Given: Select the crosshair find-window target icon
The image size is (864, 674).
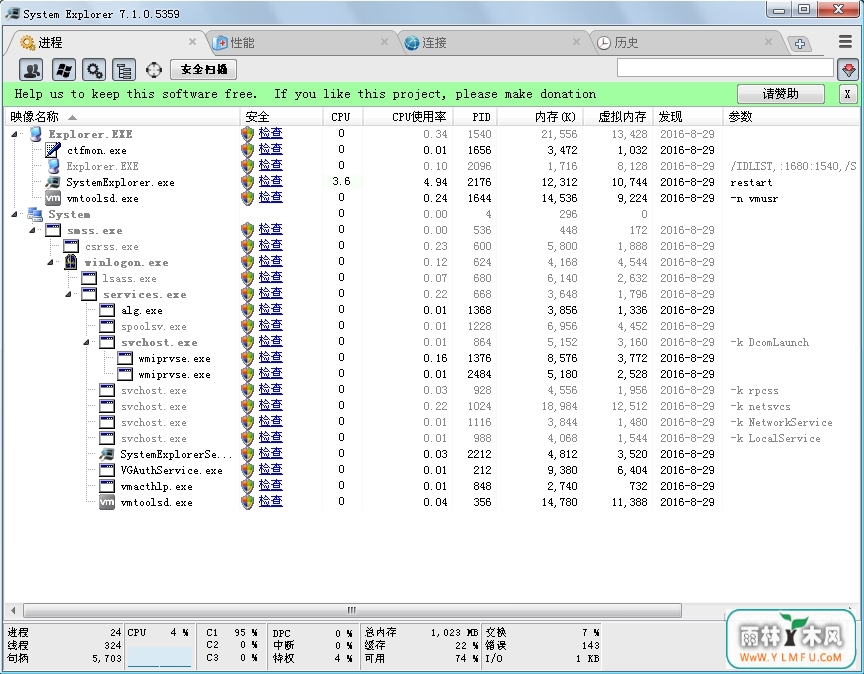Looking at the screenshot, I should click(x=154, y=70).
